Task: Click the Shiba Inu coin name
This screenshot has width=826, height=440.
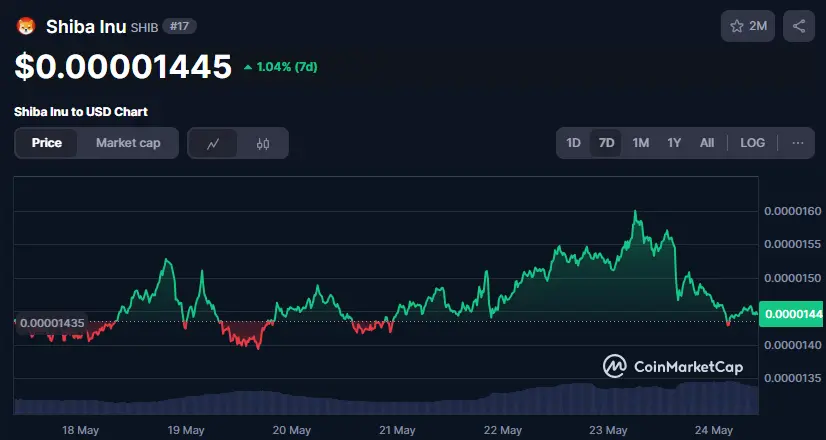Action: [x=86, y=27]
